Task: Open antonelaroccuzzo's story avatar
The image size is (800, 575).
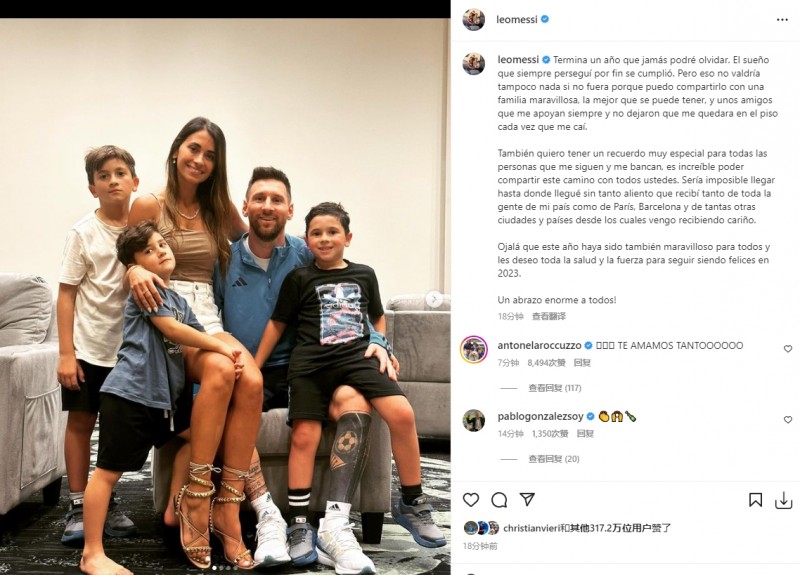Action: (x=473, y=349)
